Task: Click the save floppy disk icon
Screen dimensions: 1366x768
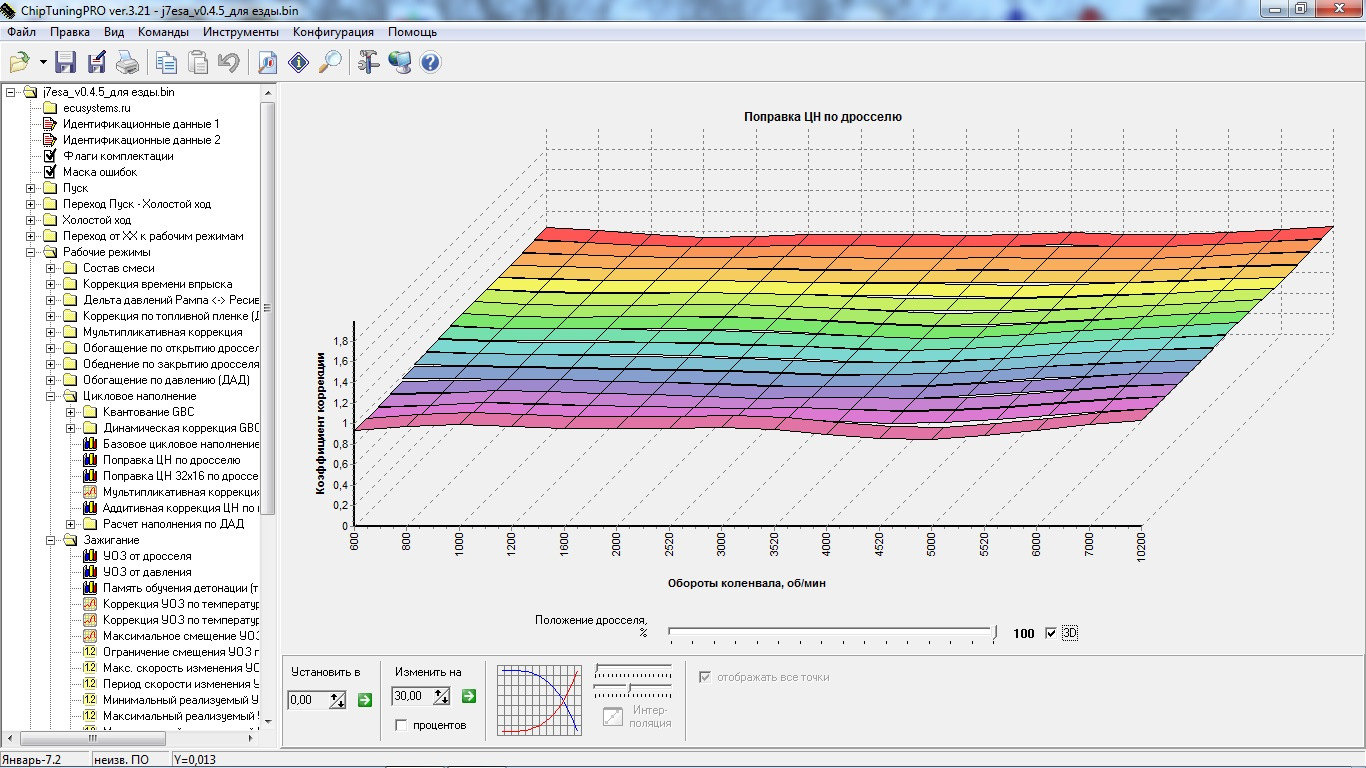Action: coord(66,63)
